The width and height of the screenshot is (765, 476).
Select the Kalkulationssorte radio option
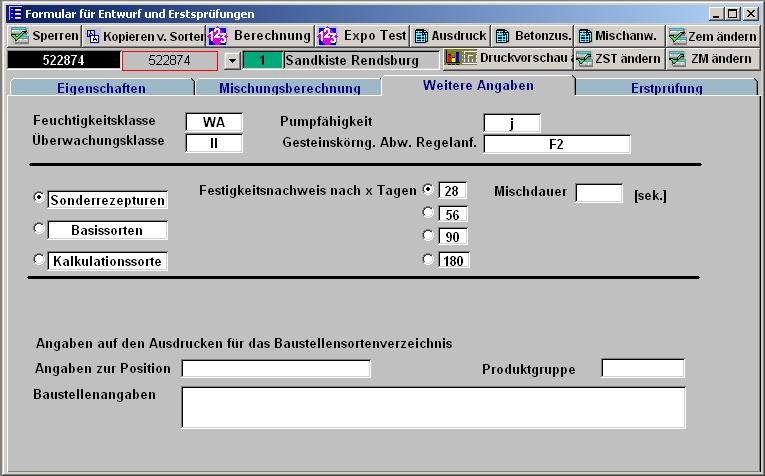click(40, 260)
